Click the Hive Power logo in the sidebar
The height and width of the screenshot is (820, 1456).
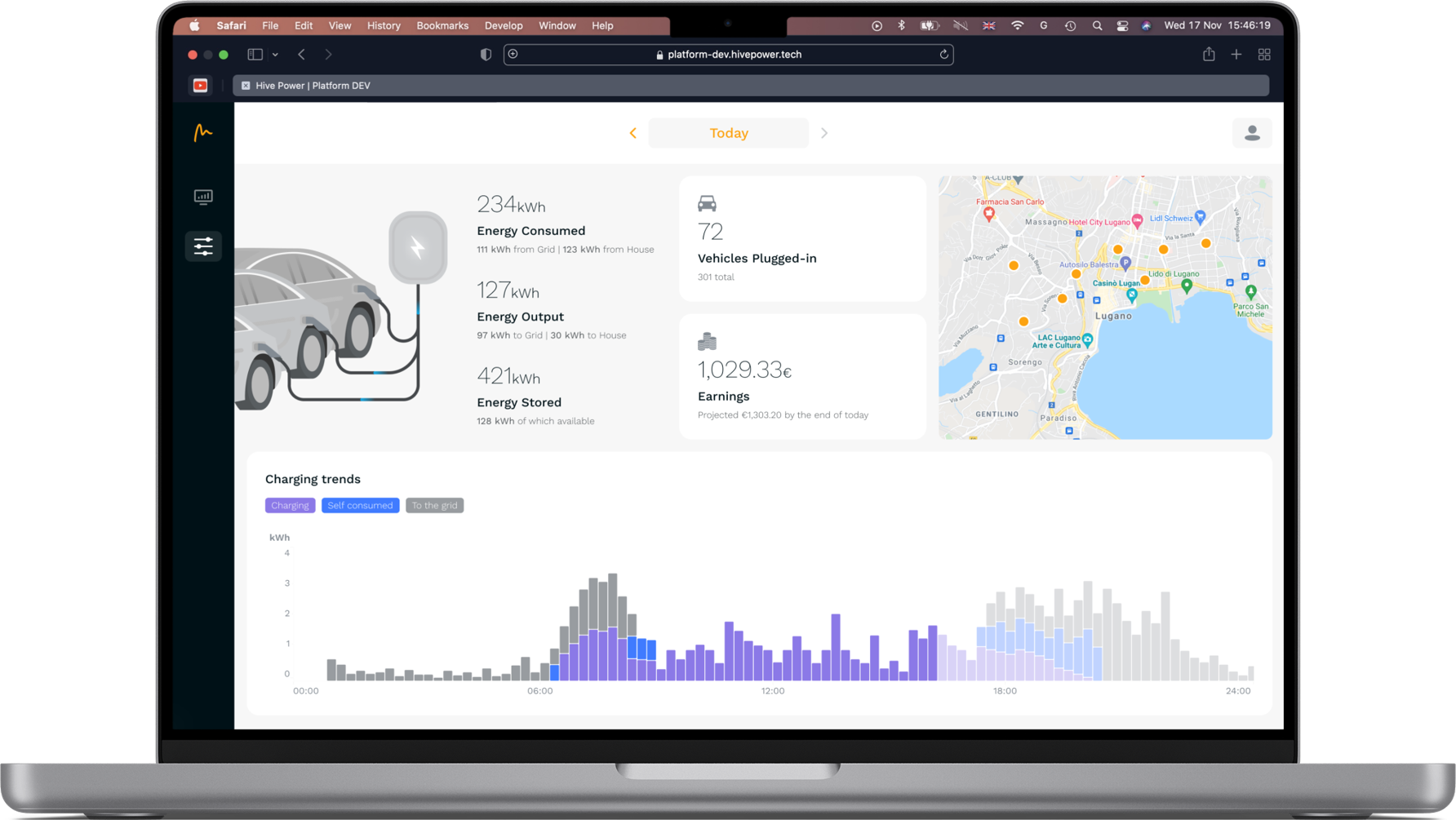point(203,132)
